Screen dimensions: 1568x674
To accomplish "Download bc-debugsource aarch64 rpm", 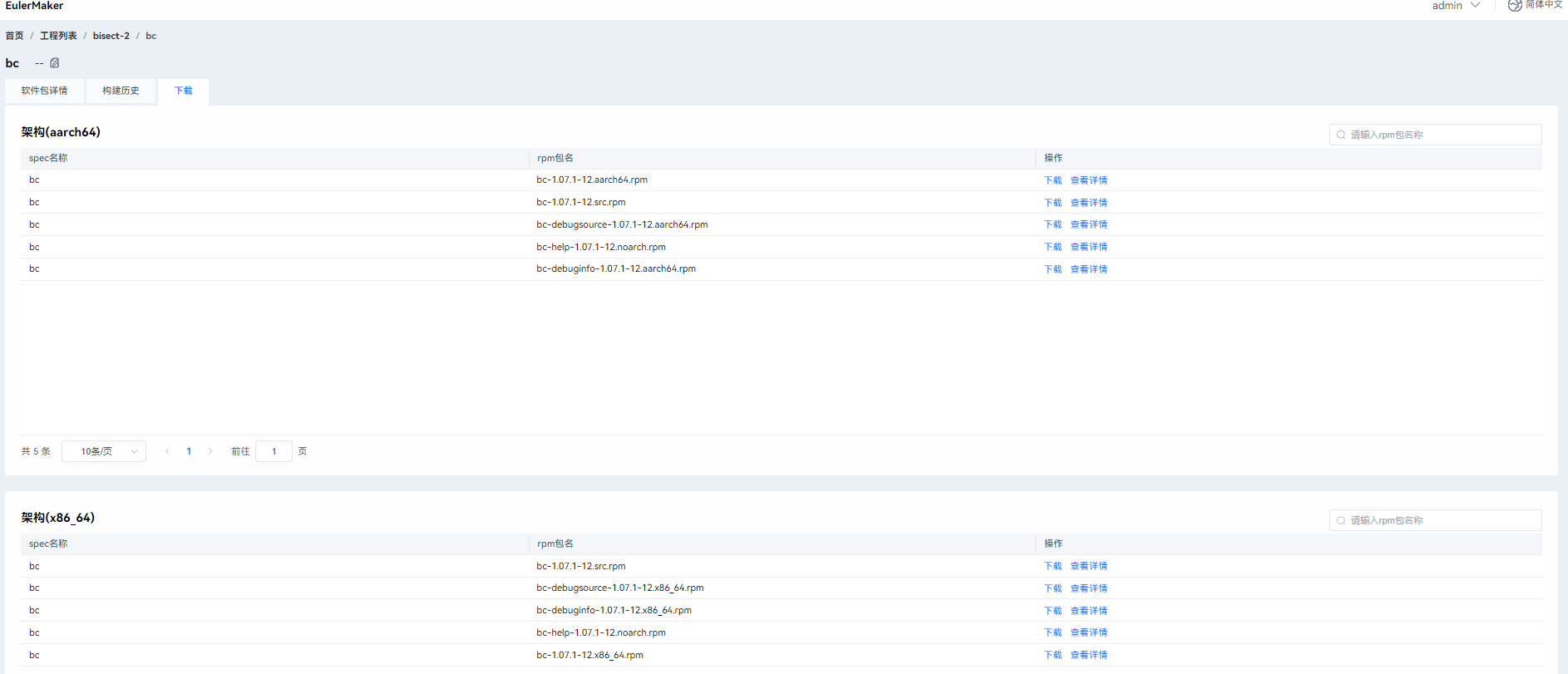I will [x=1053, y=224].
